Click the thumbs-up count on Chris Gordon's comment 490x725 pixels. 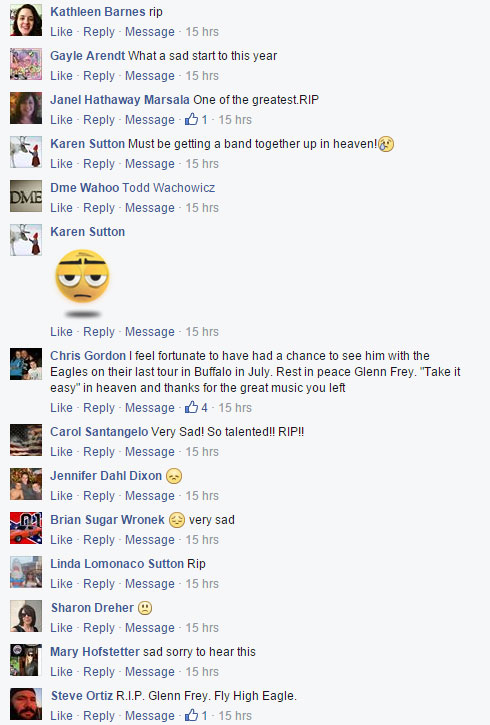(x=204, y=408)
